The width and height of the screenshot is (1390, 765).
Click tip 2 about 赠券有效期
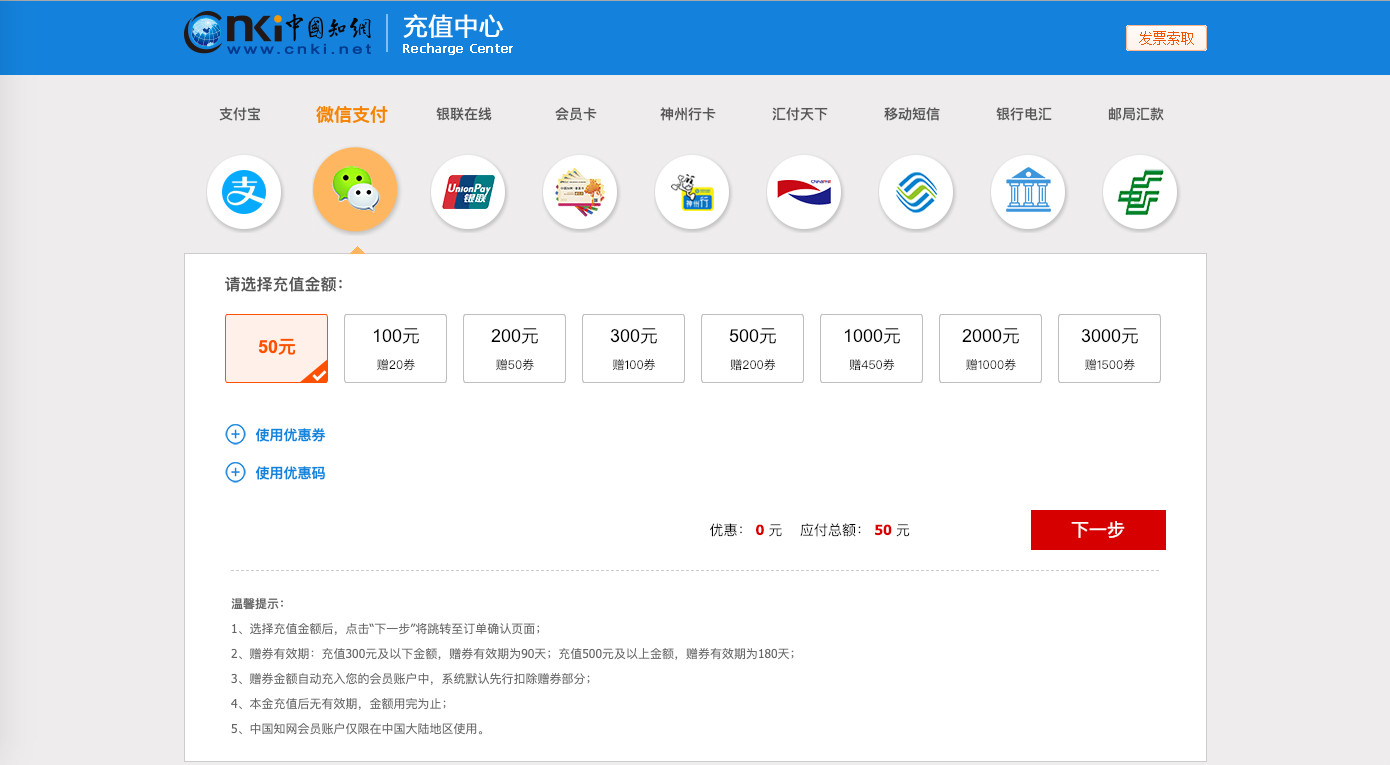(513, 654)
